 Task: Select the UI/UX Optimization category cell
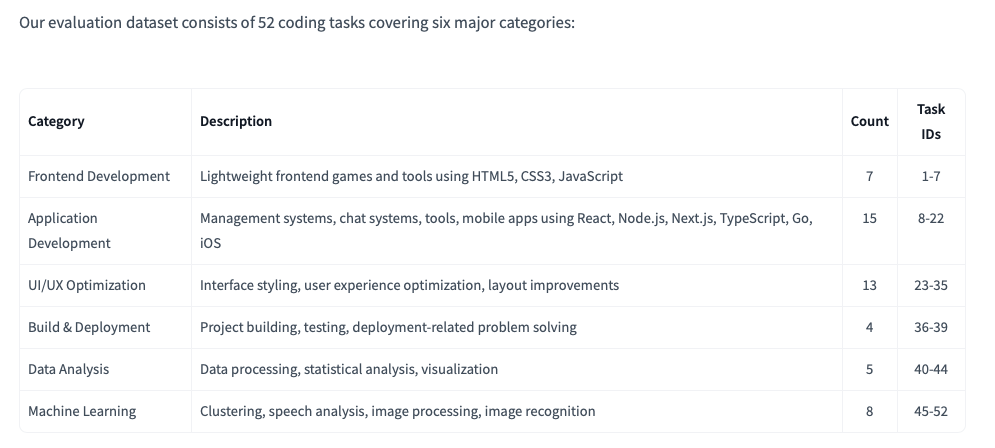click(87, 285)
